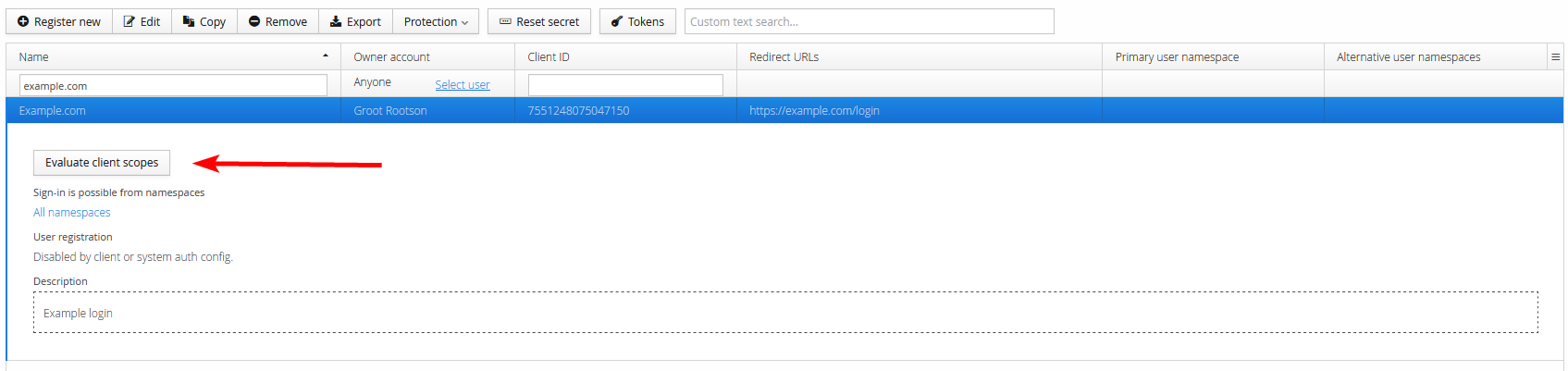Click the Edit pencil icon

pyautogui.click(x=130, y=21)
